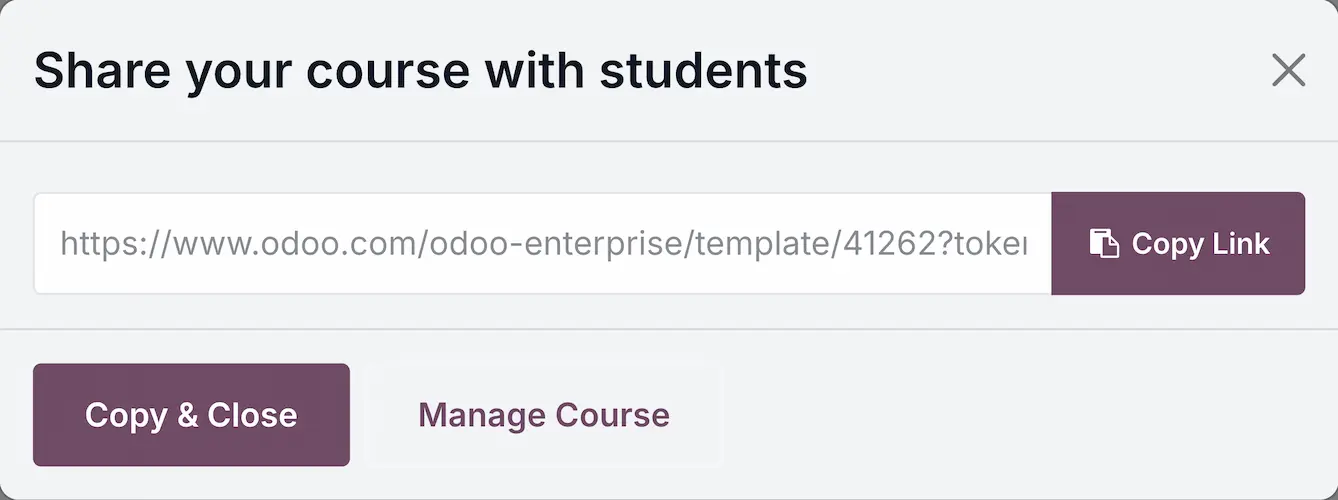The width and height of the screenshot is (1338, 500).
Task: Click the word 'students' in the header
Action: [x=703, y=71]
